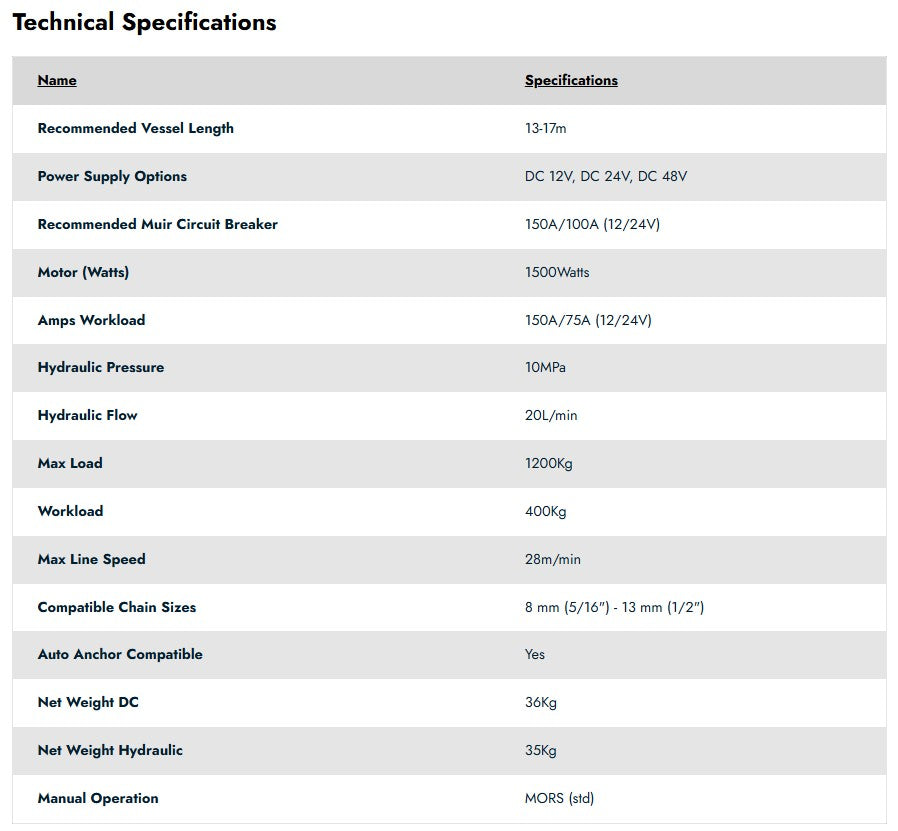Click the underlined Specifications column header

(571, 80)
